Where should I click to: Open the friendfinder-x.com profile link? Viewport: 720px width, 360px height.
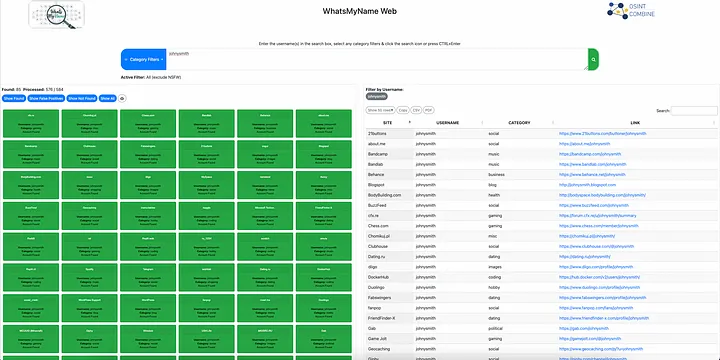[604, 318]
